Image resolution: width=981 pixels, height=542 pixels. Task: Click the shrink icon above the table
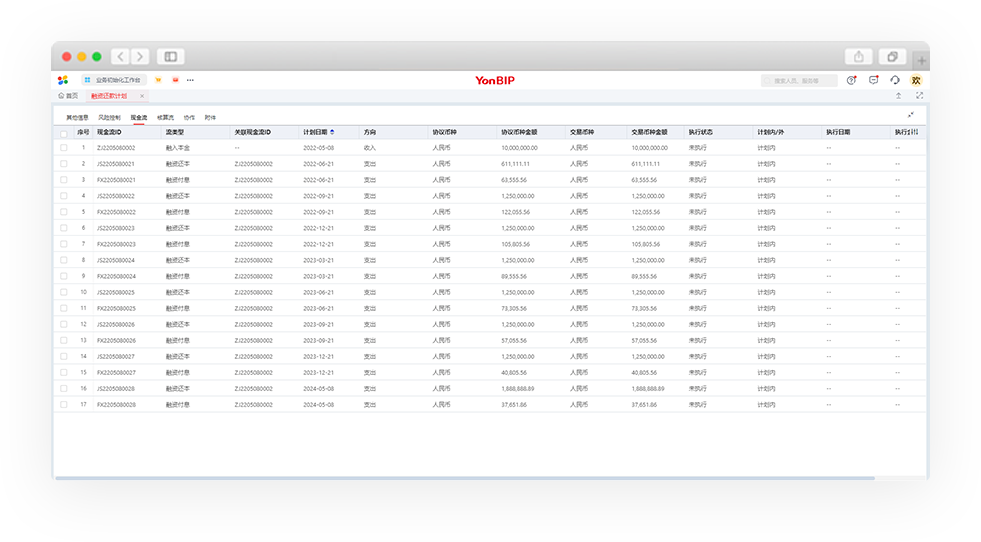(x=911, y=115)
